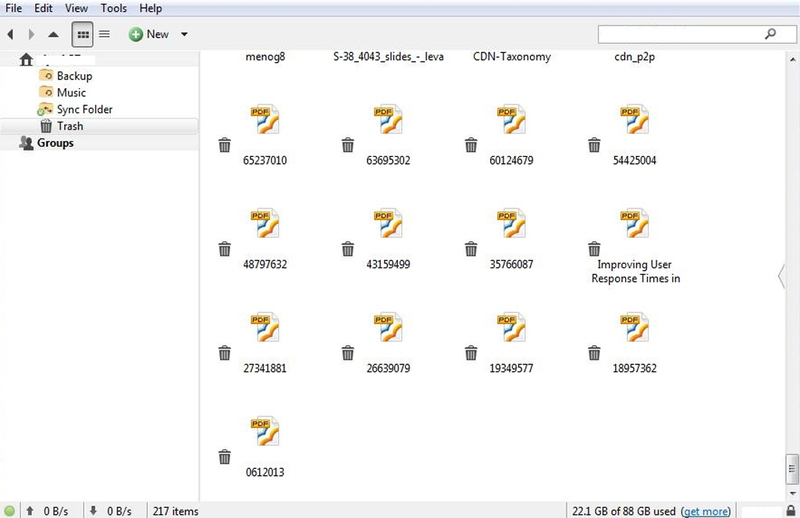Click the download speed arrow icon
Viewport: 800px width, 518px height.
[93, 510]
